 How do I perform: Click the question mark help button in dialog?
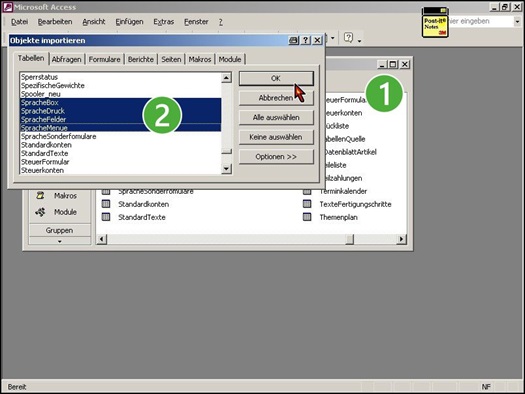[305, 41]
